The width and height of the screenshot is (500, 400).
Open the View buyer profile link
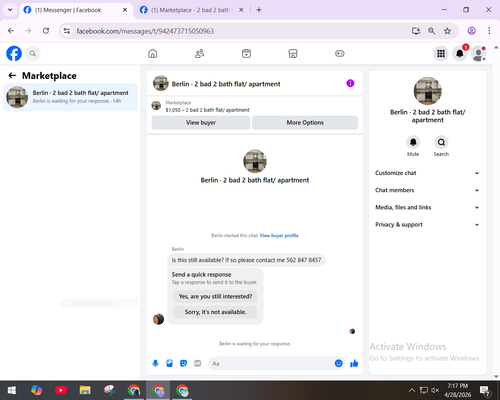279,235
